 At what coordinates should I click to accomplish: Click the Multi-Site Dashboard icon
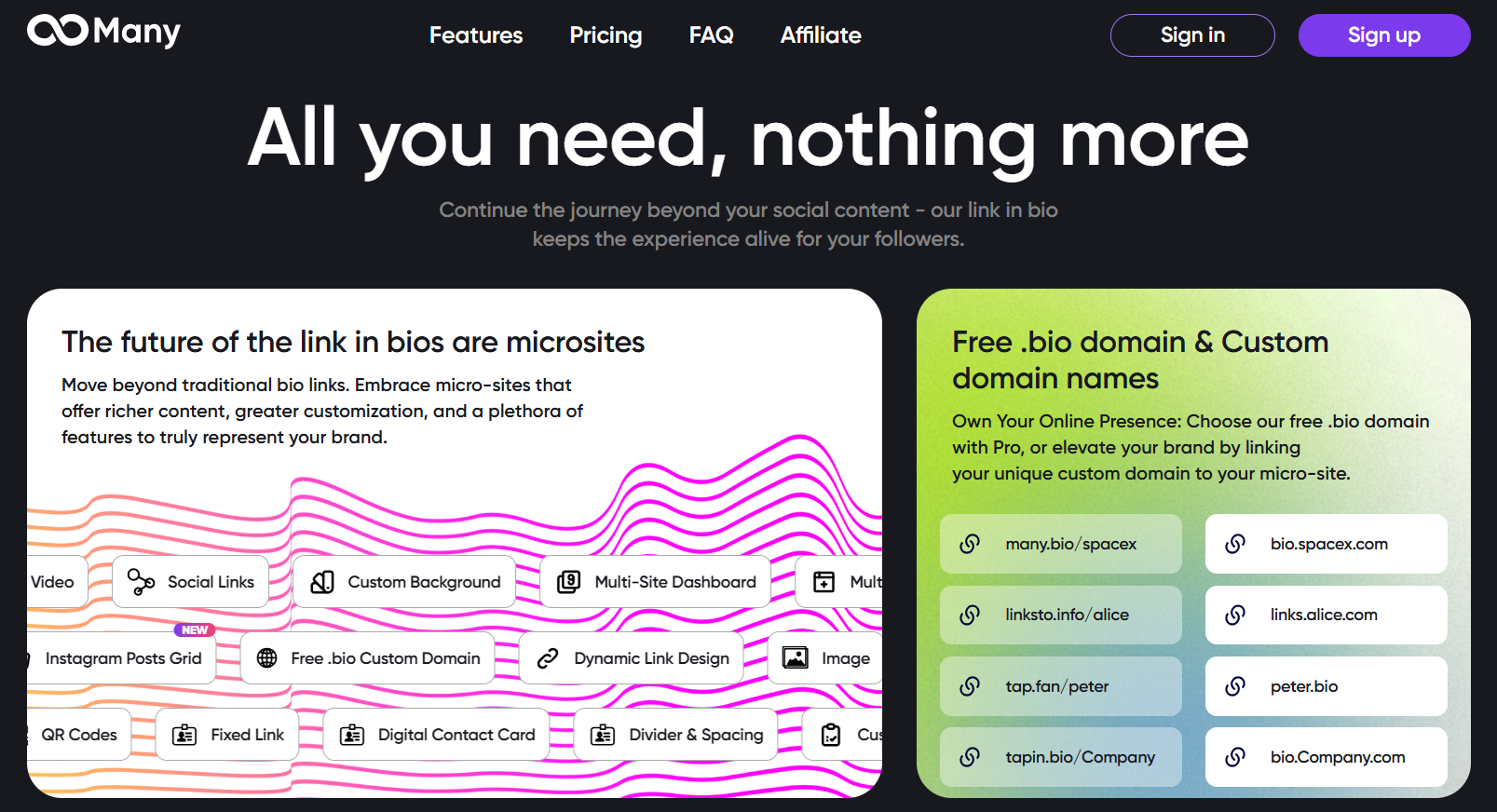568,582
